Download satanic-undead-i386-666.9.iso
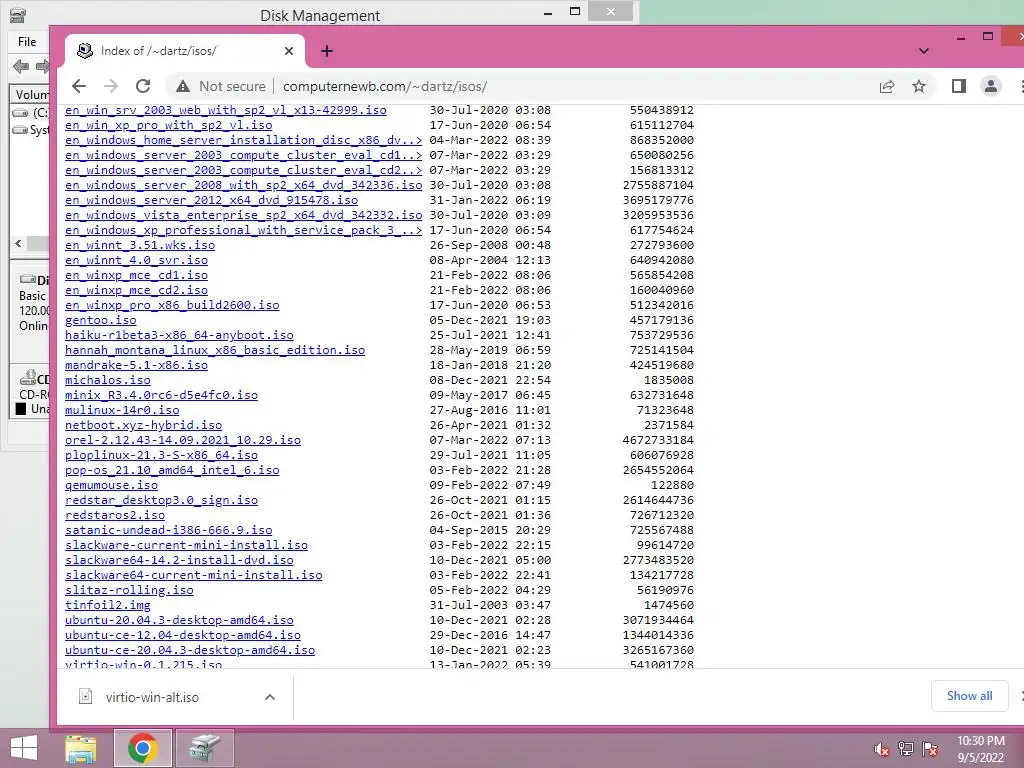Viewport: 1024px width, 768px height. pos(168,531)
